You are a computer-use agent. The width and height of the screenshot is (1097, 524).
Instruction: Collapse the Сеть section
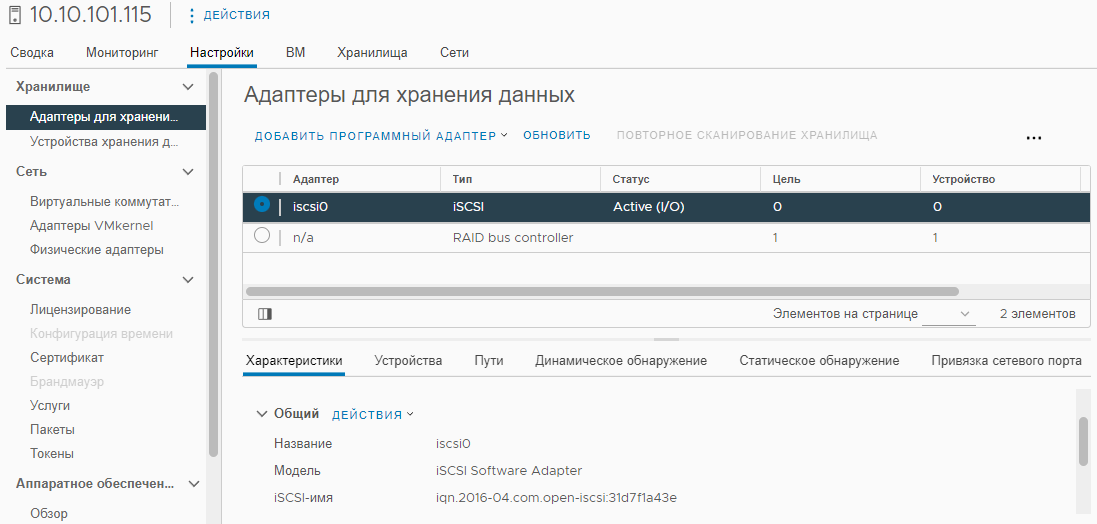click(187, 172)
